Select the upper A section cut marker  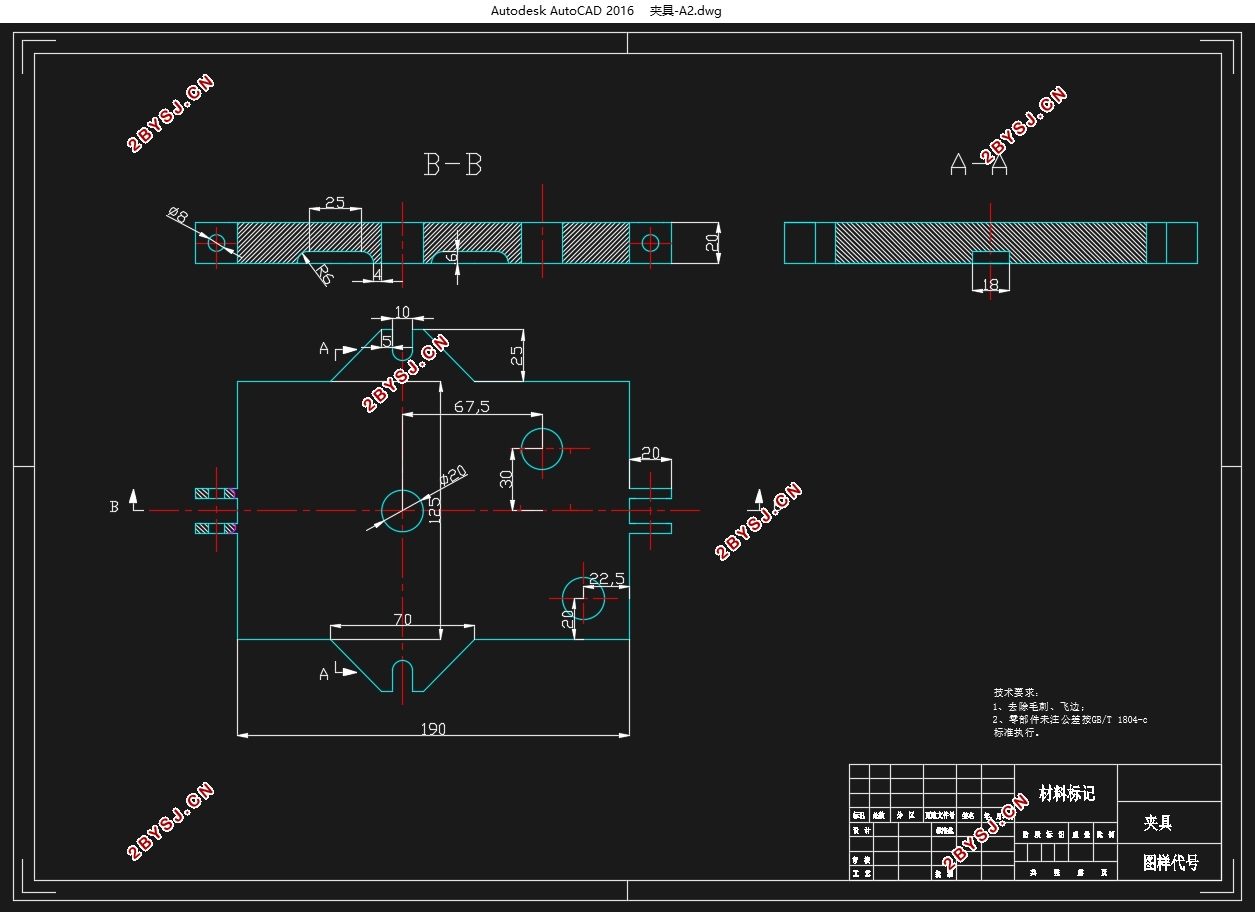(x=336, y=349)
